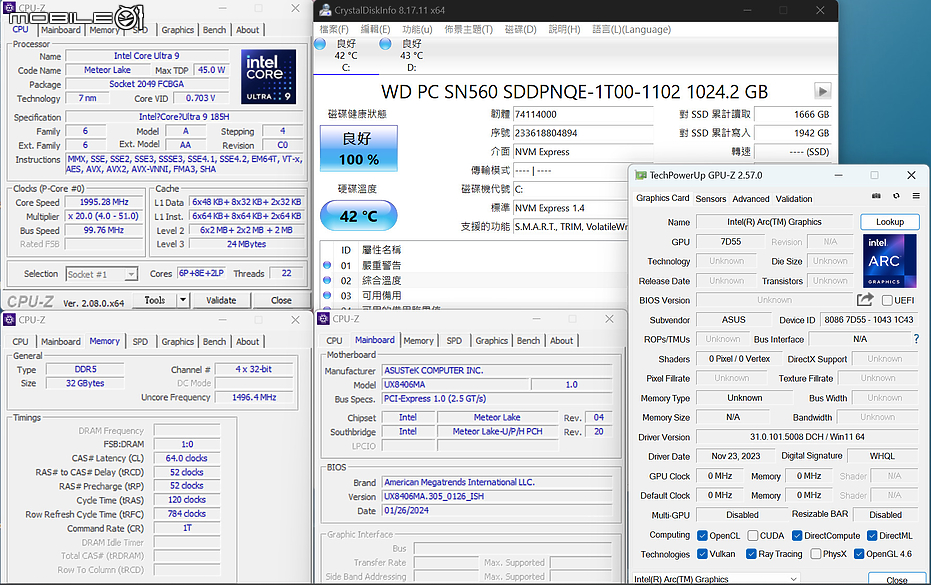Click the blue status dot for attribute 02
Screen dimensions: 931x585
tap(327, 280)
